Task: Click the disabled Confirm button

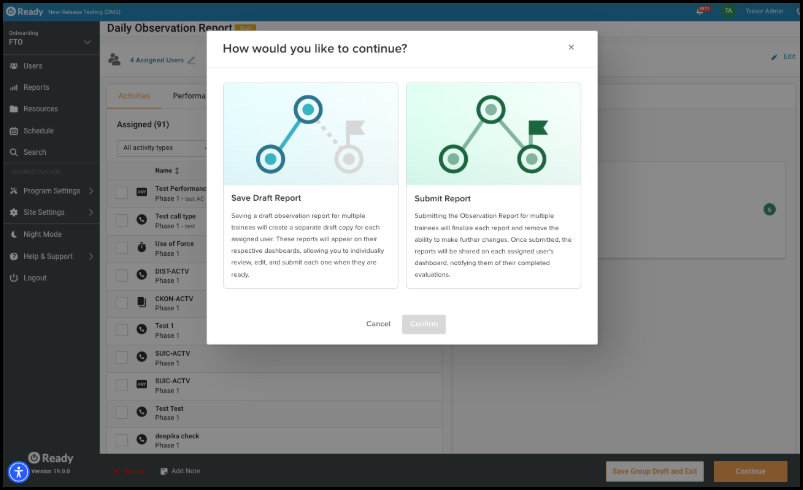Action: pyautogui.click(x=424, y=324)
